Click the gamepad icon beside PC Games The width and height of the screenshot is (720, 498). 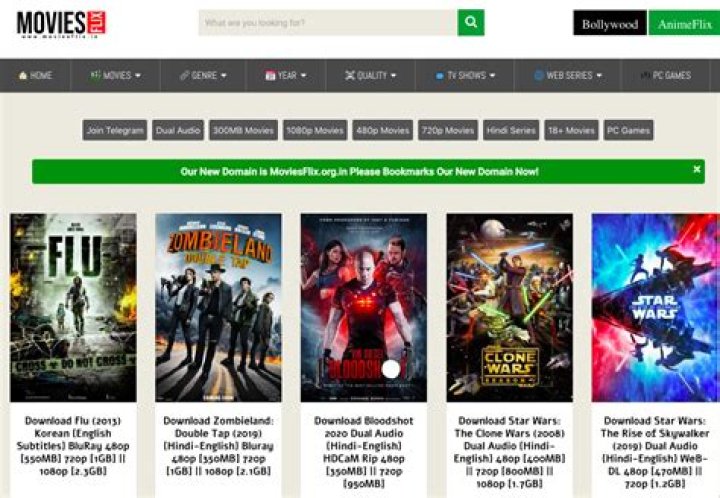point(646,75)
